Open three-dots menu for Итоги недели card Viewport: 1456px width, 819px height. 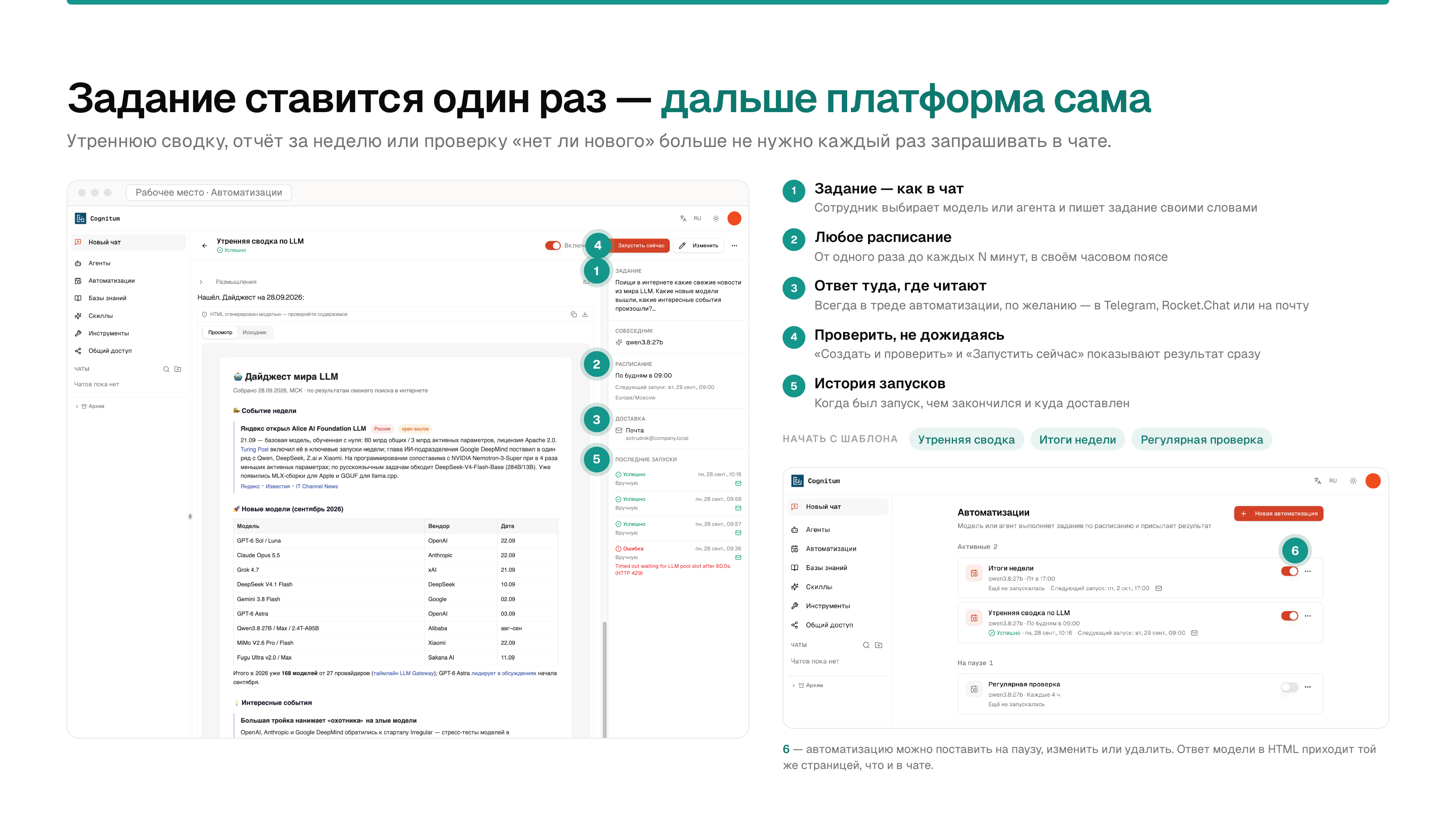tap(1307, 571)
